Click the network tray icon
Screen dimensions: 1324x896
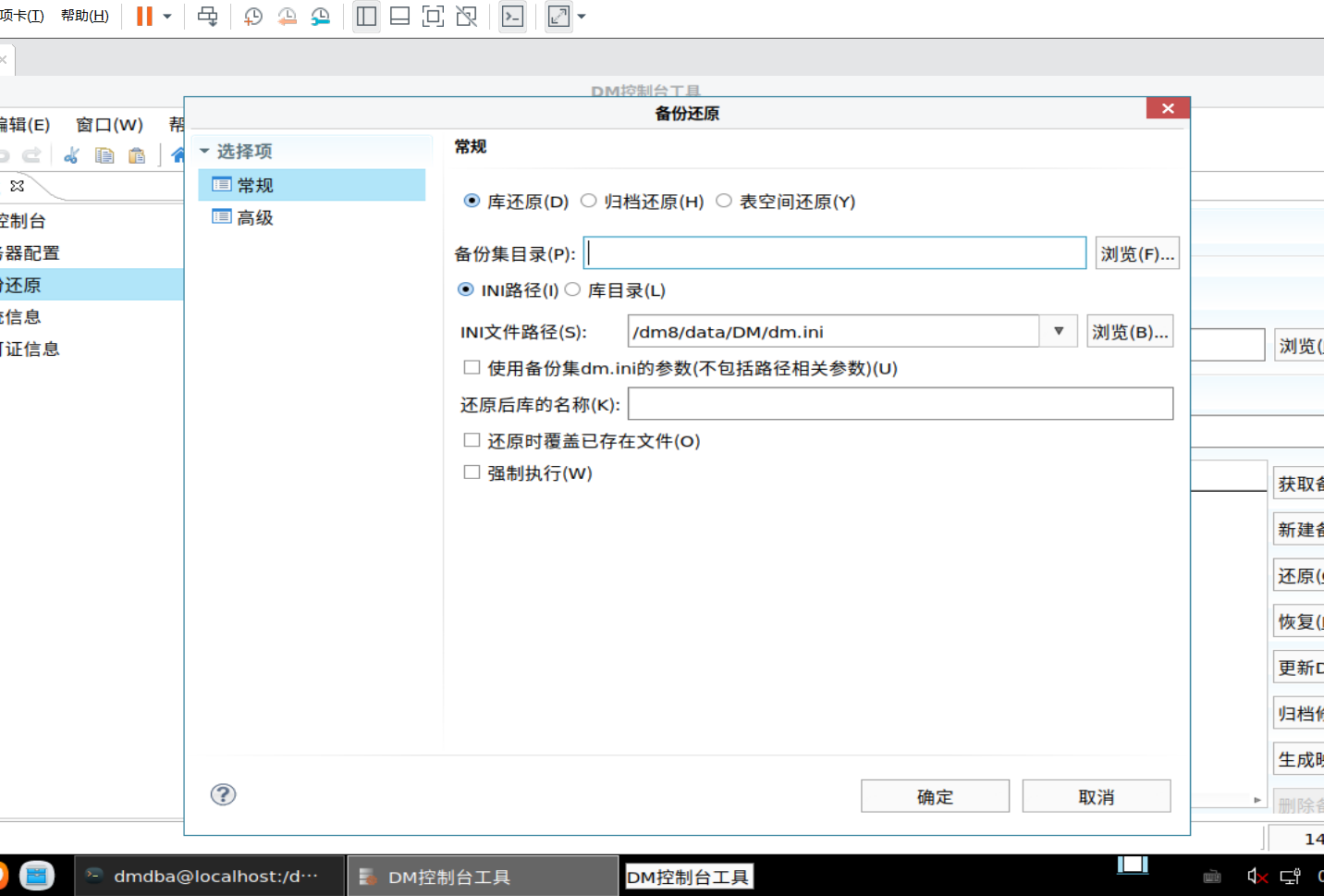tap(1290, 876)
